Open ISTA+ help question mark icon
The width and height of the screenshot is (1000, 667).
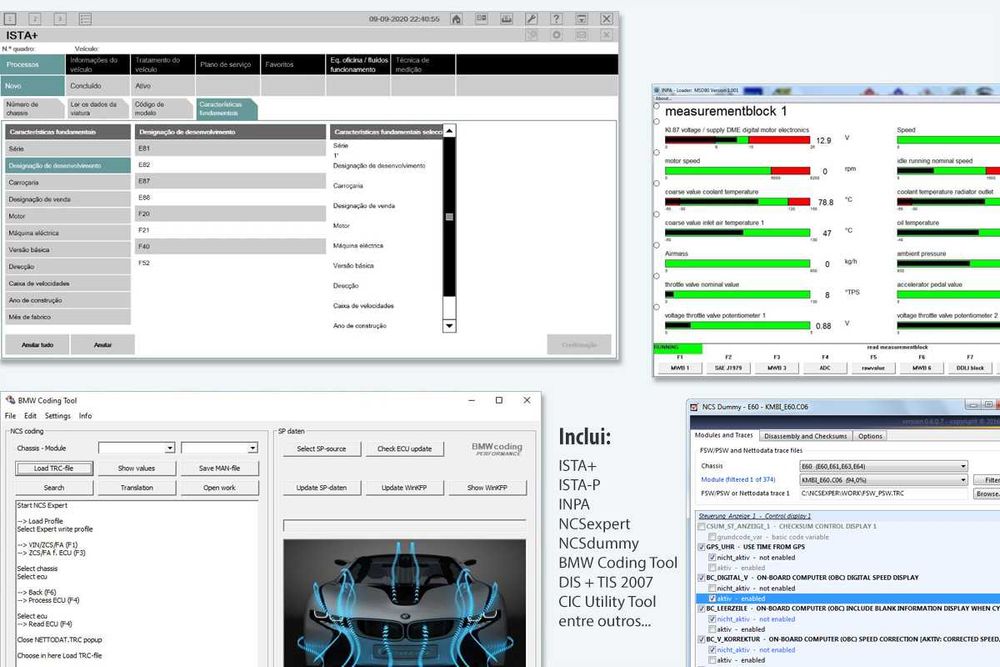pos(556,19)
